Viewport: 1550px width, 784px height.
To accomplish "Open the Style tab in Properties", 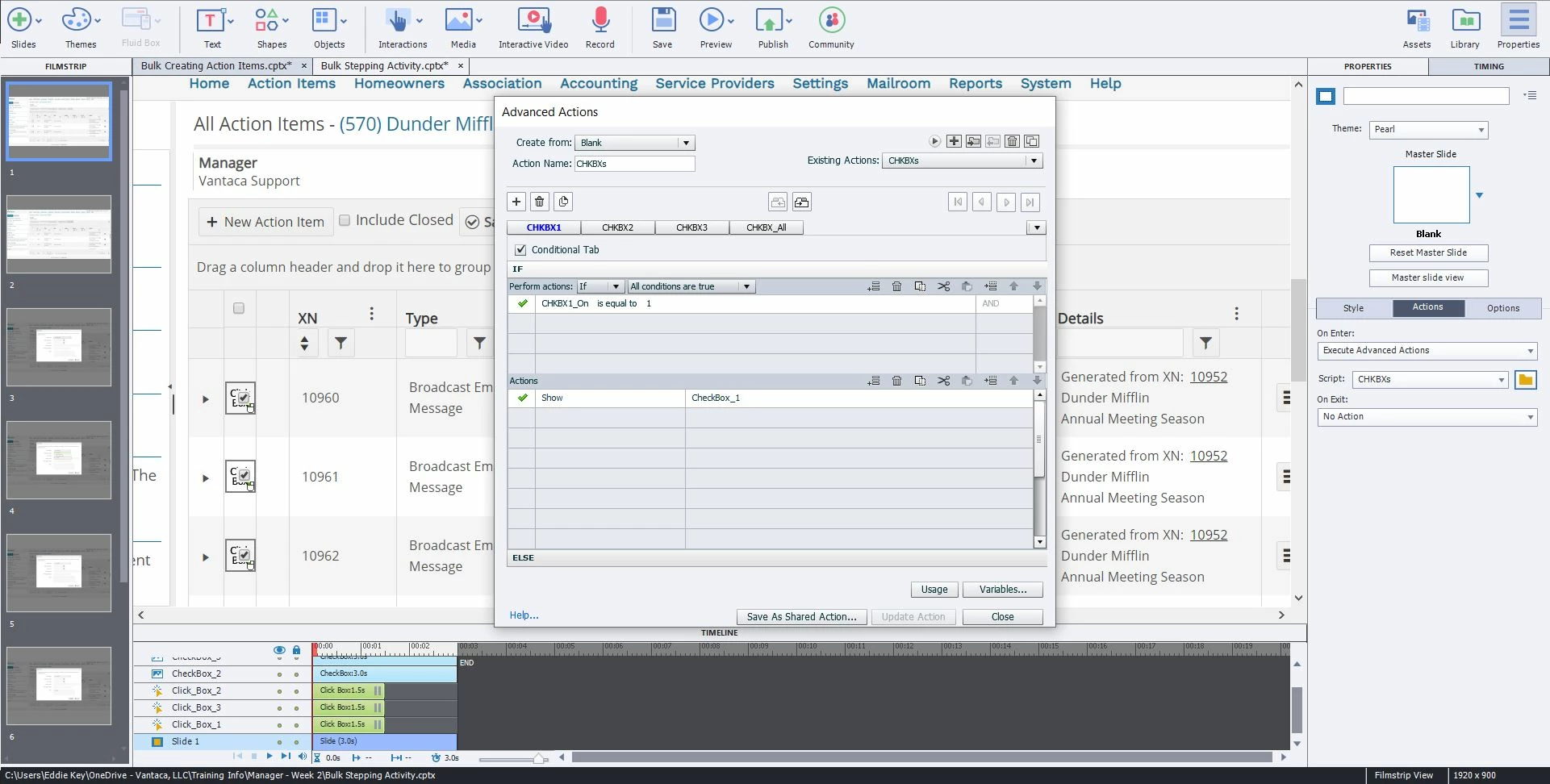I will pos(1353,308).
